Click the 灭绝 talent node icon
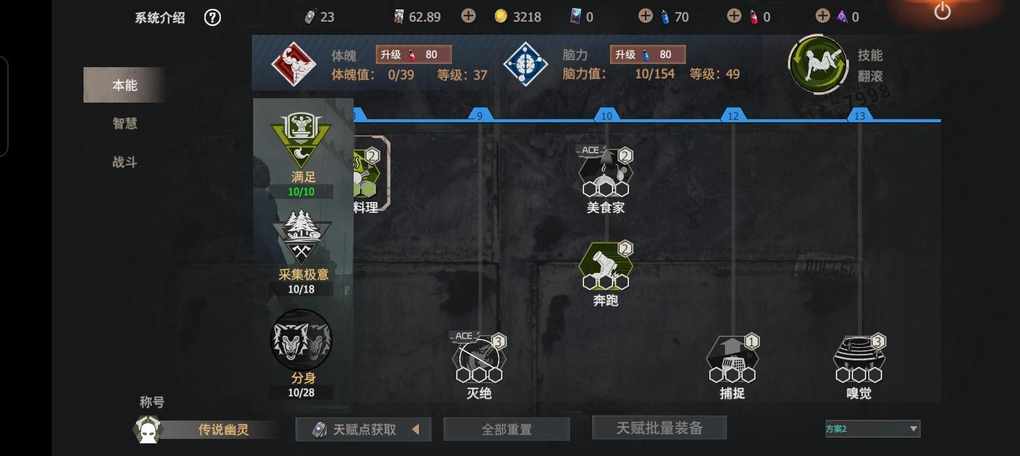 [x=479, y=358]
